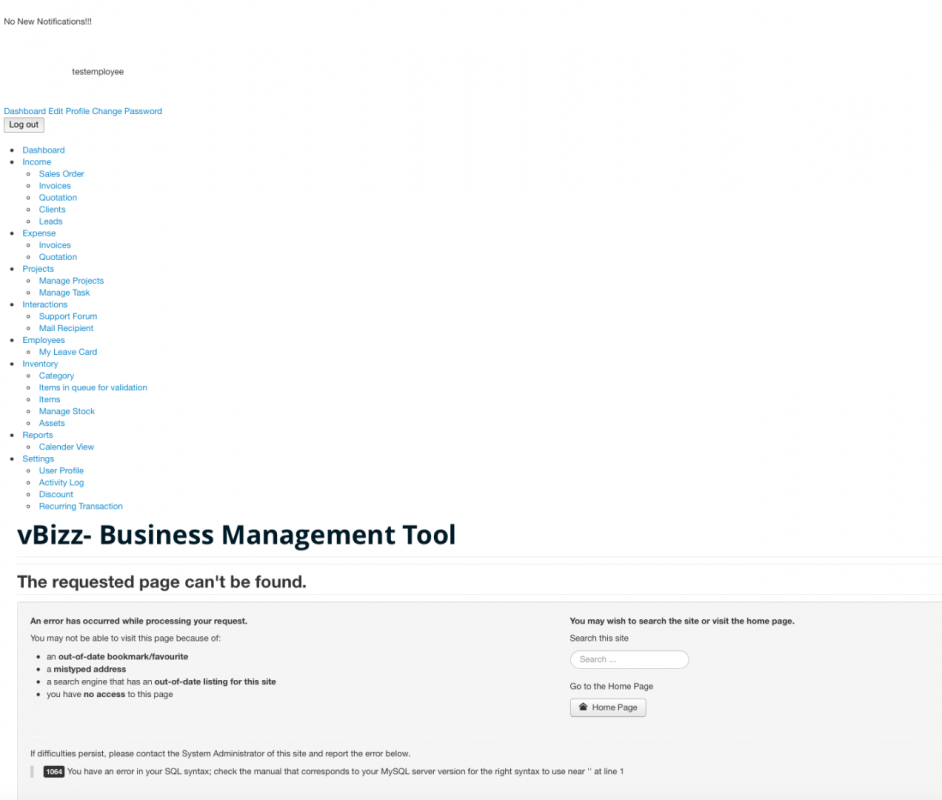This screenshot has height=800, width=942.
Task: Focus the Search this site field
Action: (x=629, y=659)
